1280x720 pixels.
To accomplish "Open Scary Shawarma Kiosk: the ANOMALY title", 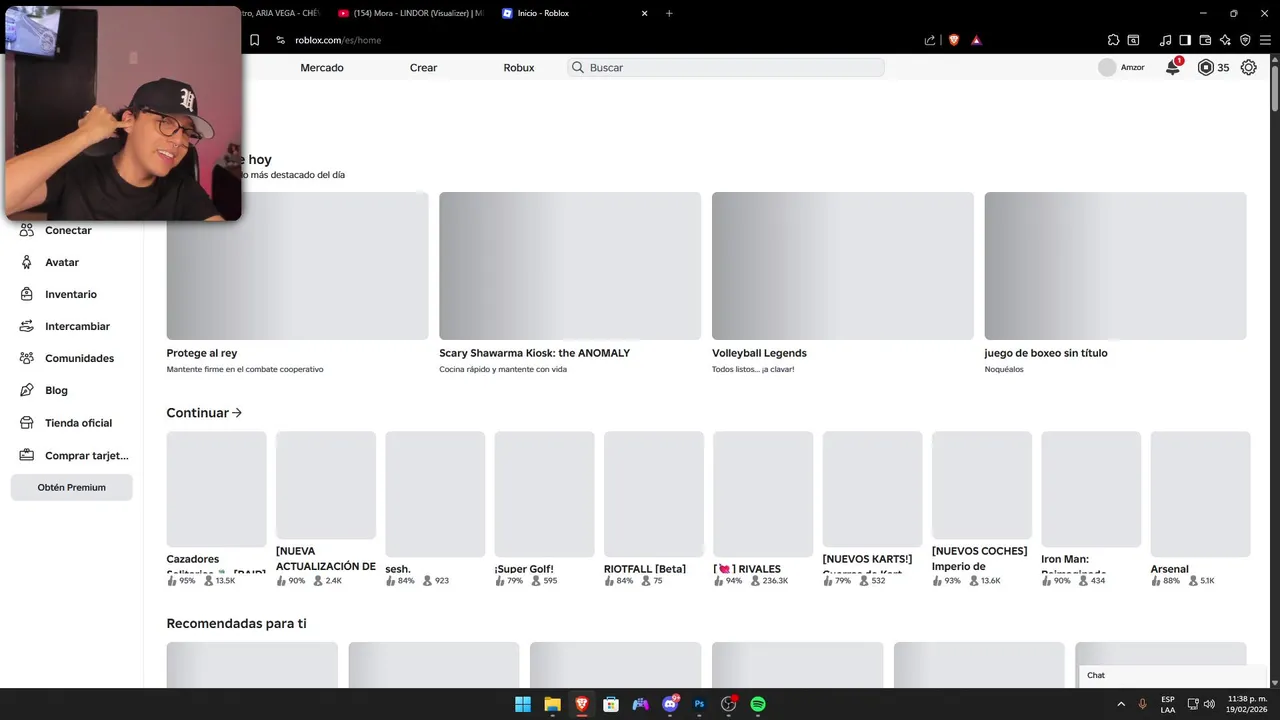I will tap(534, 353).
